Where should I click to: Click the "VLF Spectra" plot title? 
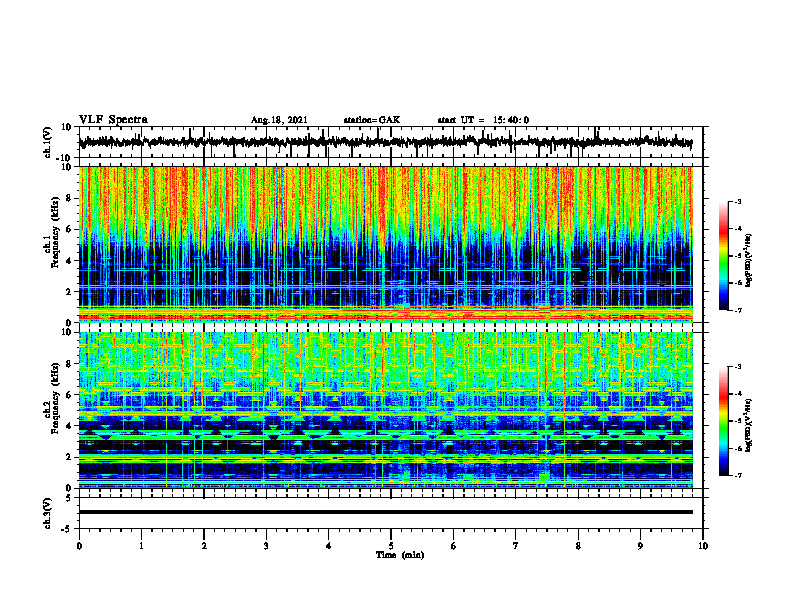point(114,120)
